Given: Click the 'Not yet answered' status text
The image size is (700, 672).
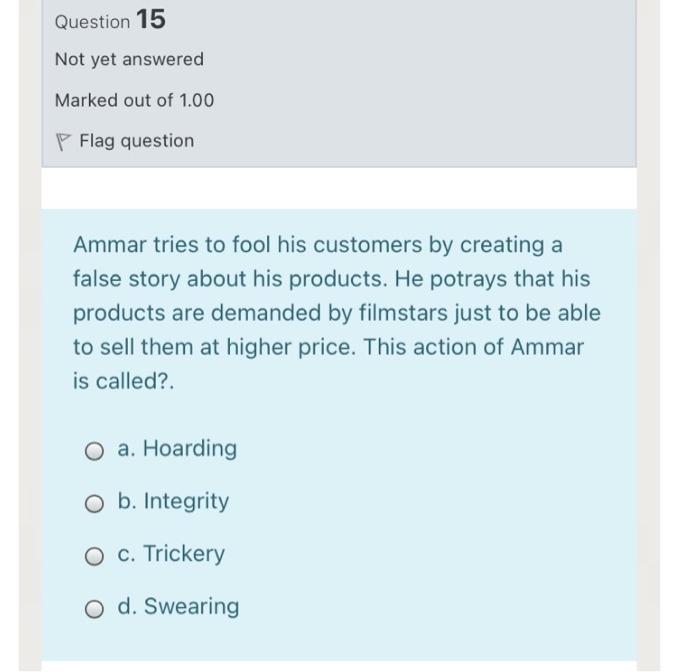Looking at the screenshot, I should (x=129, y=59).
